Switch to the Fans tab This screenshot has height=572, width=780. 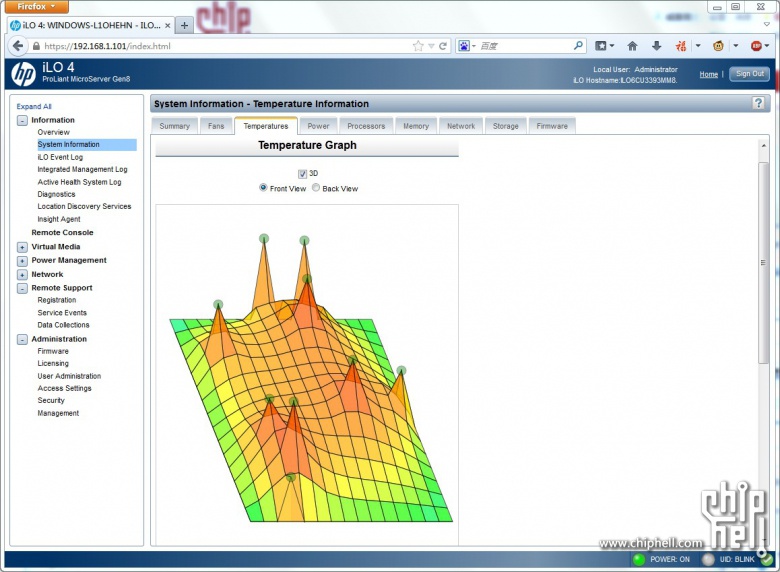pyautogui.click(x=216, y=126)
